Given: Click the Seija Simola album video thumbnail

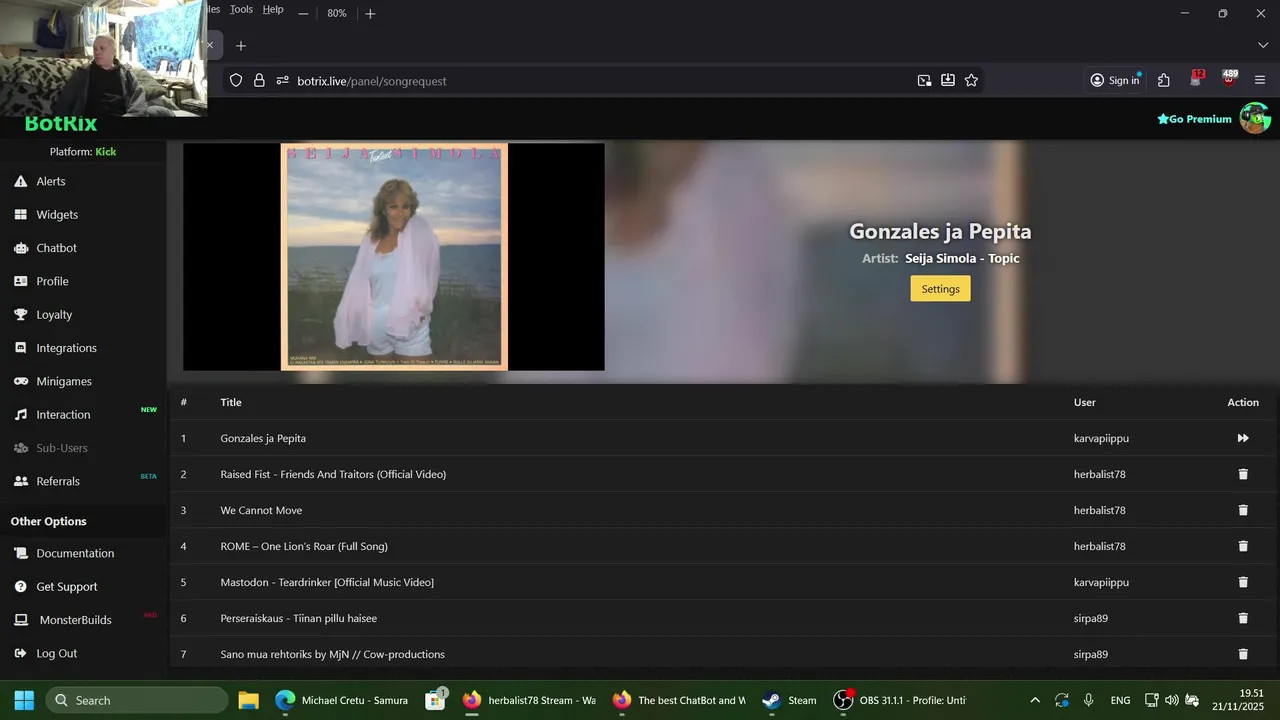Looking at the screenshot, I should click(x=394, y=257).
